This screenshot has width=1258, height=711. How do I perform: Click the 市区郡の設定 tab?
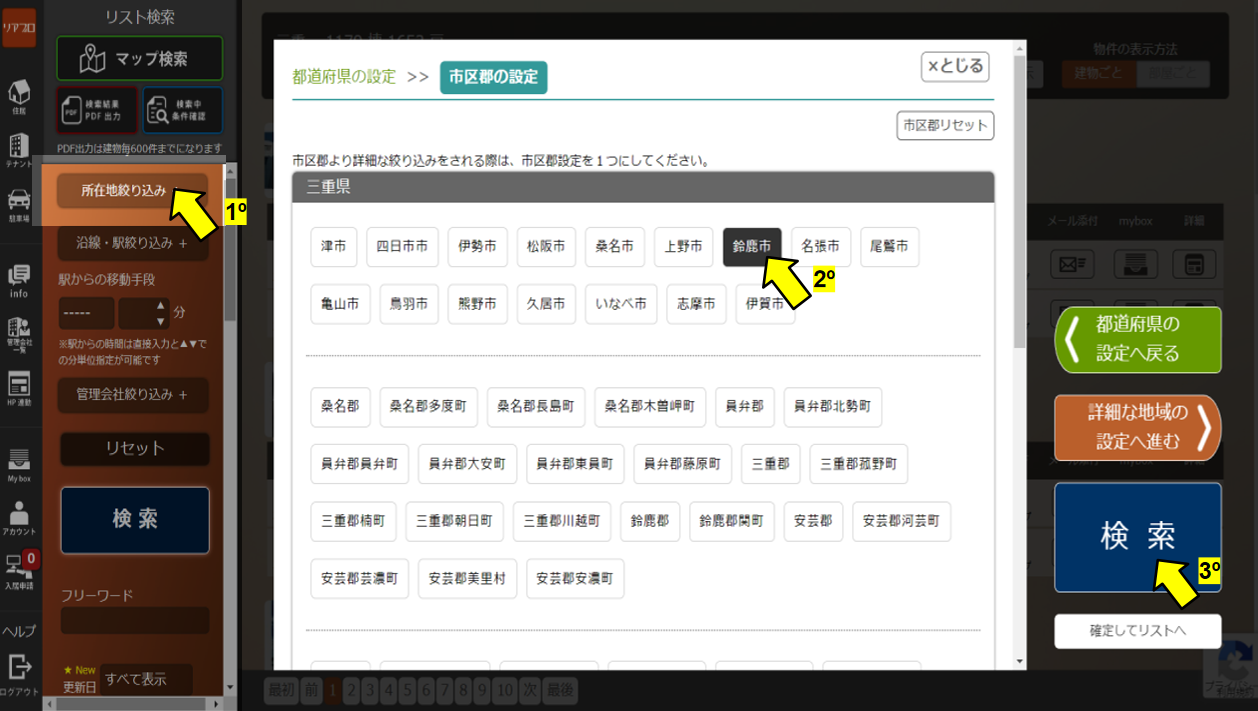[493, 77]
